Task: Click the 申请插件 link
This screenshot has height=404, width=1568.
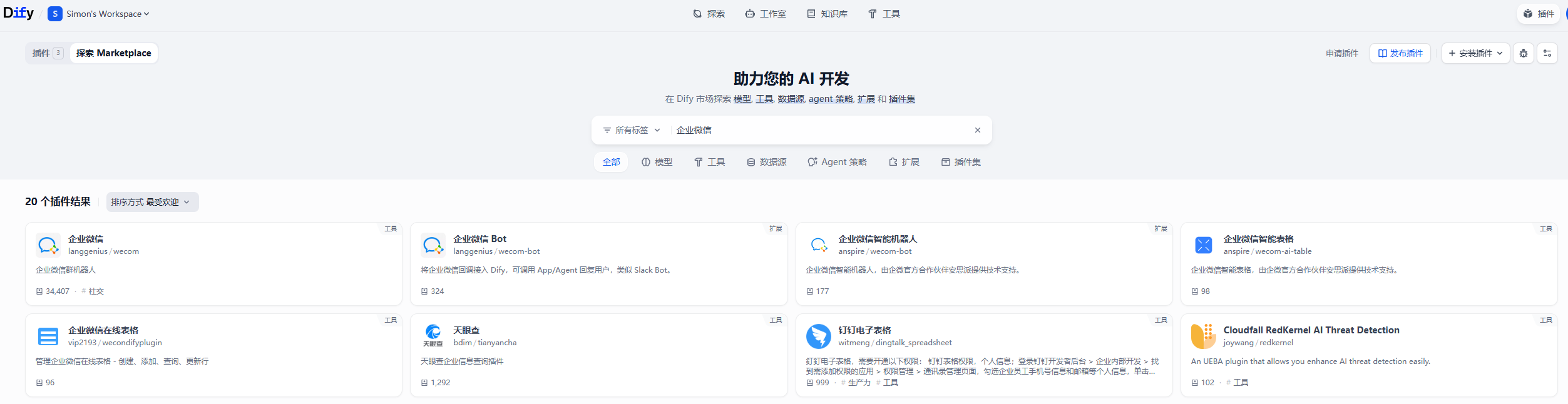Action: coord(1342,53)
